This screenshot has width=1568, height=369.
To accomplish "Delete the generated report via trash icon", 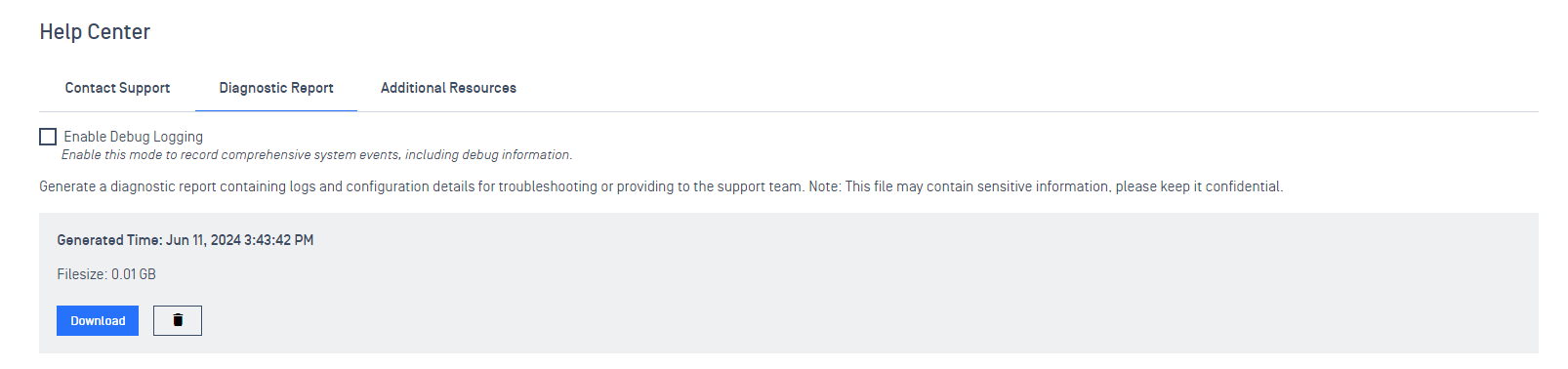I will pos(178,320).
